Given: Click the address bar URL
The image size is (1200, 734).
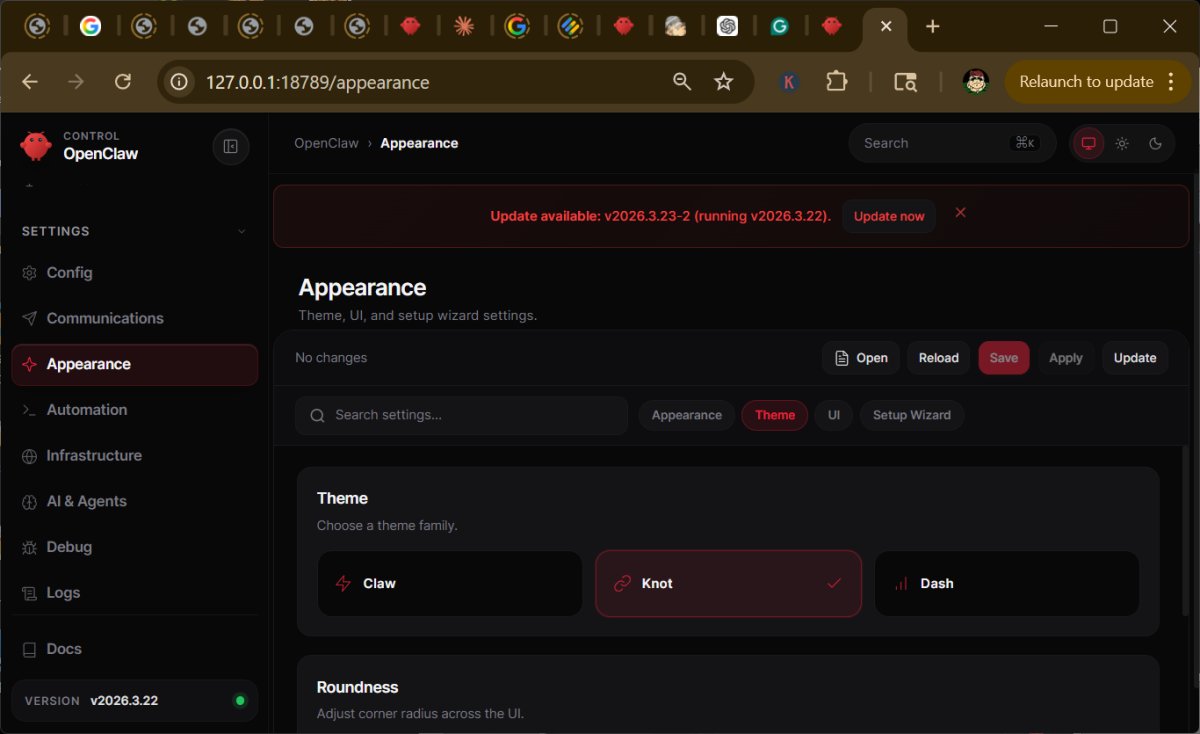Looking at the screenshot, I should [318, 82].
